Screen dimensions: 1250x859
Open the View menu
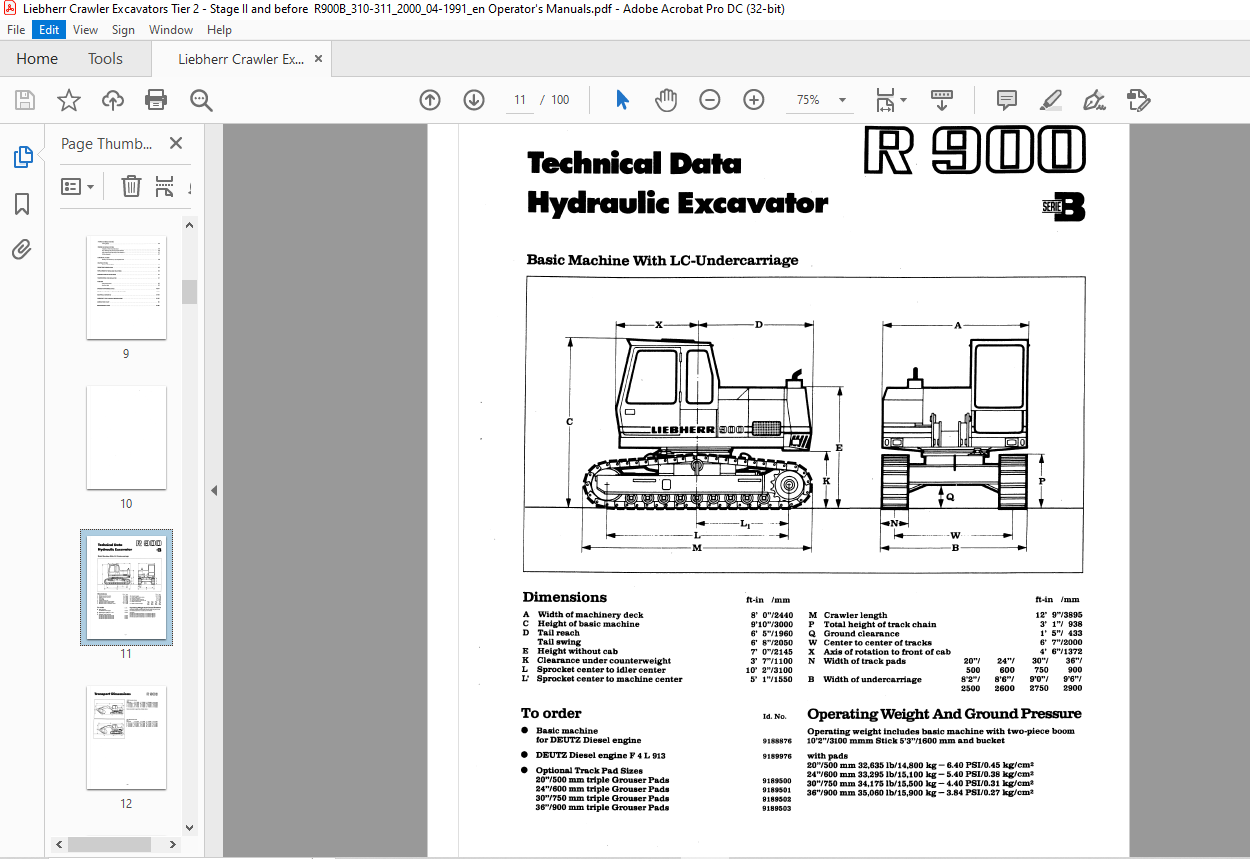click(86, 30)
